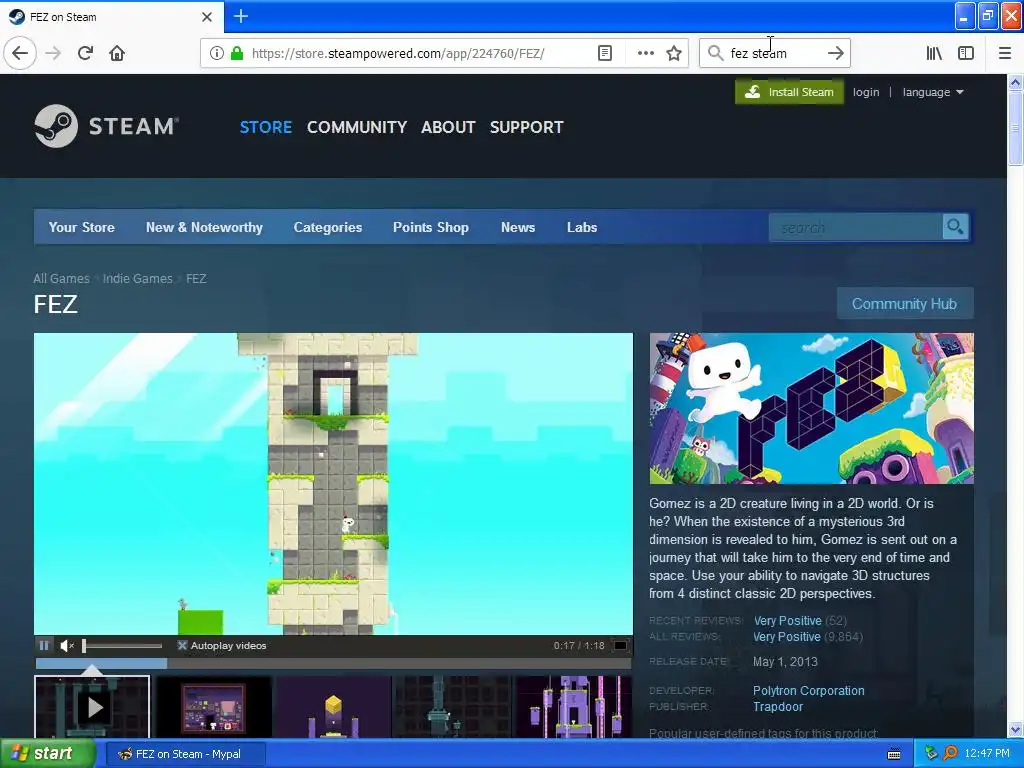Click the clock showing 12:47 PM
Viewport: 1024px width, 768px height.
click(x=987, y=754)
